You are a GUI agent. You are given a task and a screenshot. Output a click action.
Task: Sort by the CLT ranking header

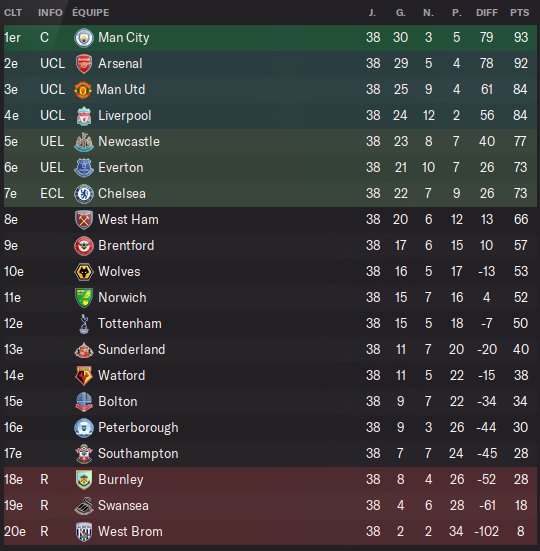tap(13, 13)
